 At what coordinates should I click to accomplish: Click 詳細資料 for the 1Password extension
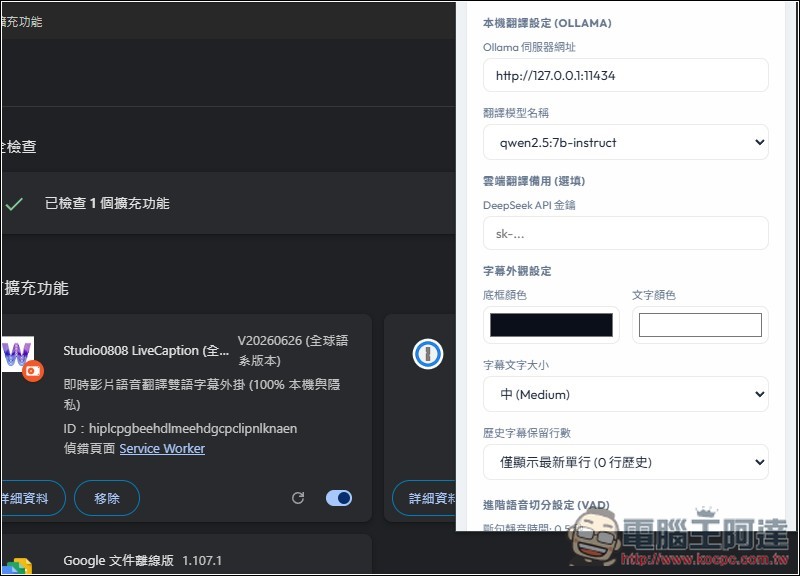[x=424, y=498]
